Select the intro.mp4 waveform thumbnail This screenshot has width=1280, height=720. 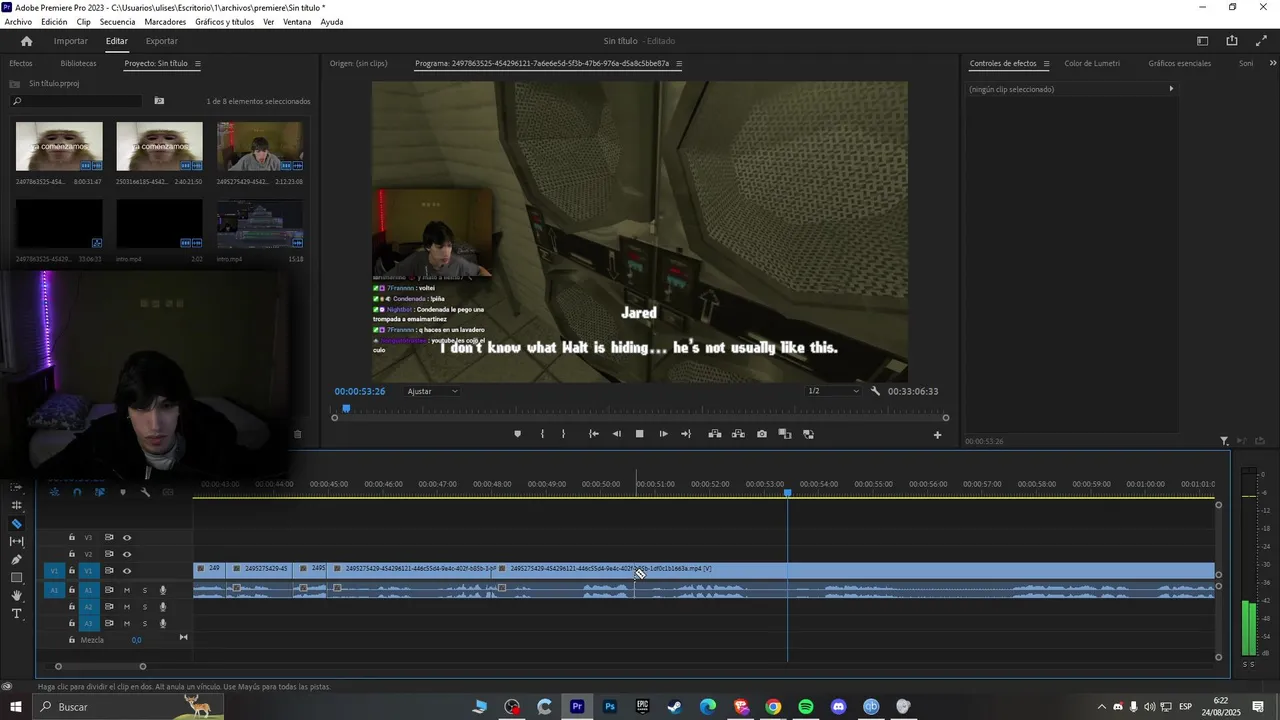(260, 224)
